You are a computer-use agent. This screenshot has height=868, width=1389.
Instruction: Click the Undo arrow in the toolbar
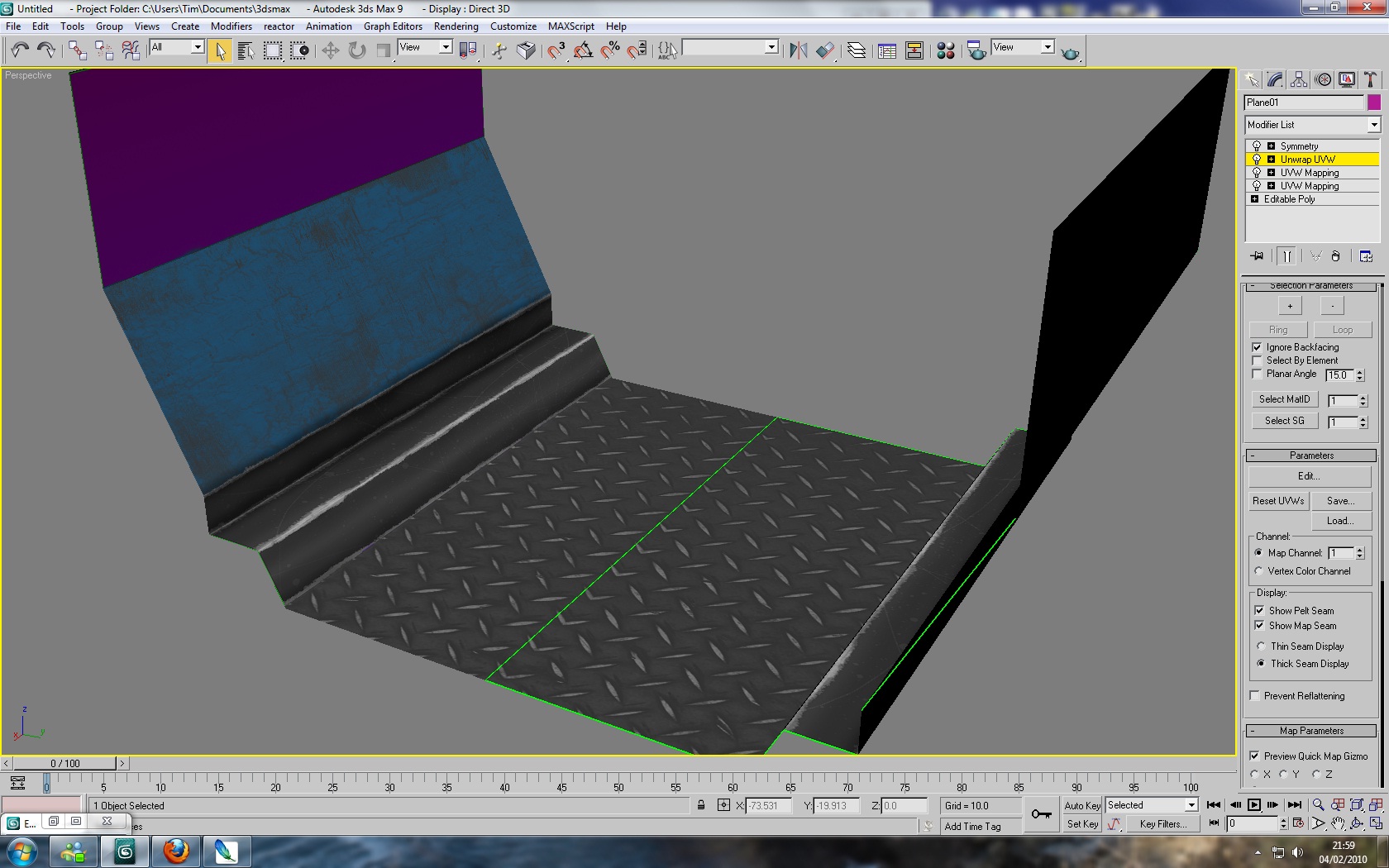coord(20,50)
